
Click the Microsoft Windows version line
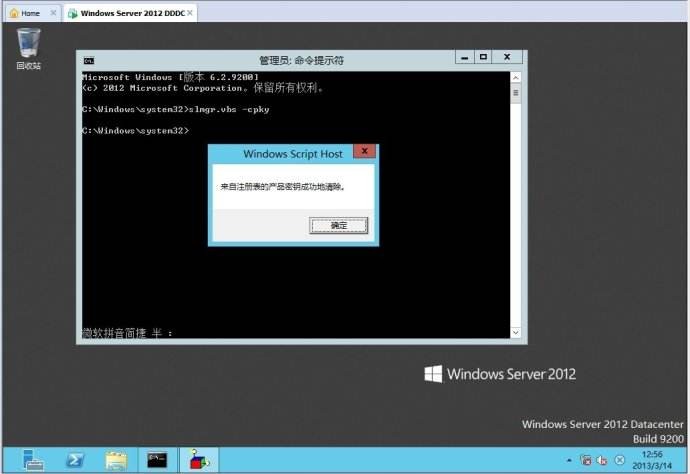coord(170,77)
